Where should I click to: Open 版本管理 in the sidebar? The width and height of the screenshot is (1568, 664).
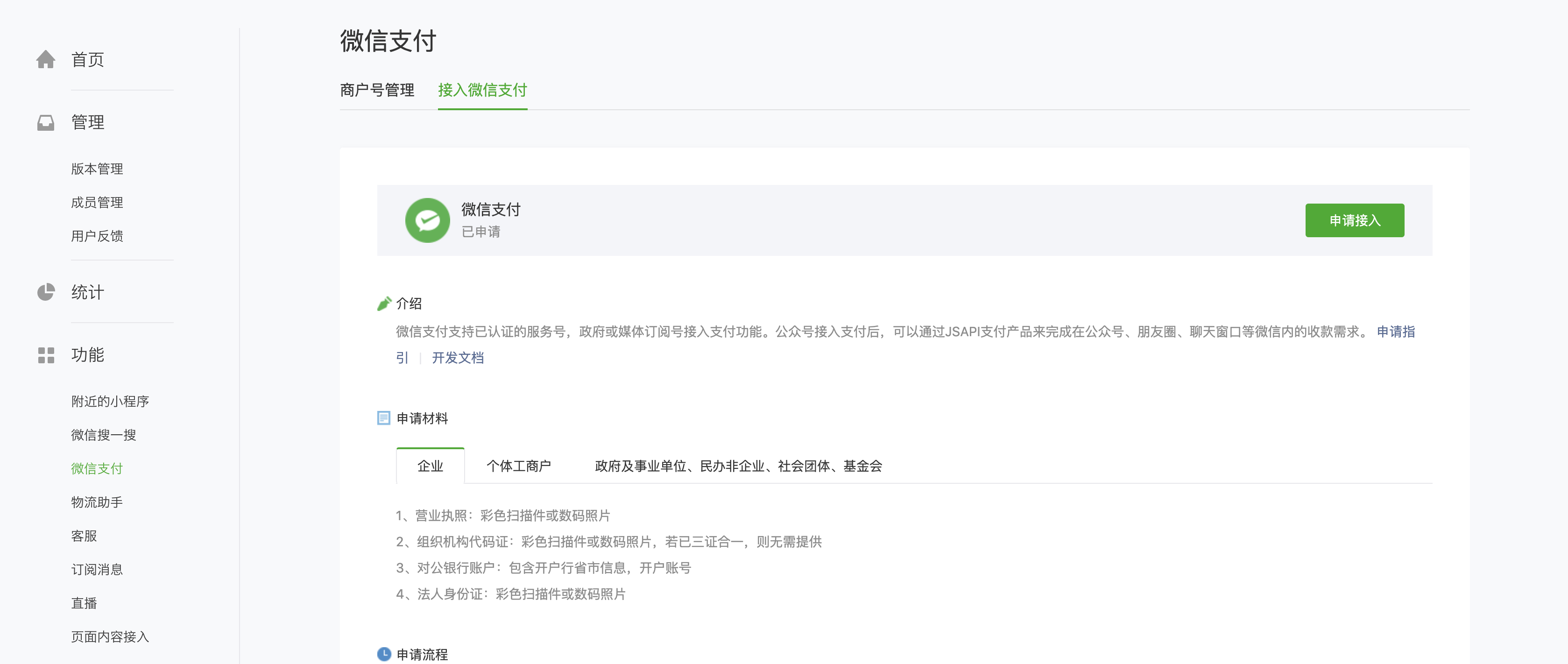pos(97,169)
